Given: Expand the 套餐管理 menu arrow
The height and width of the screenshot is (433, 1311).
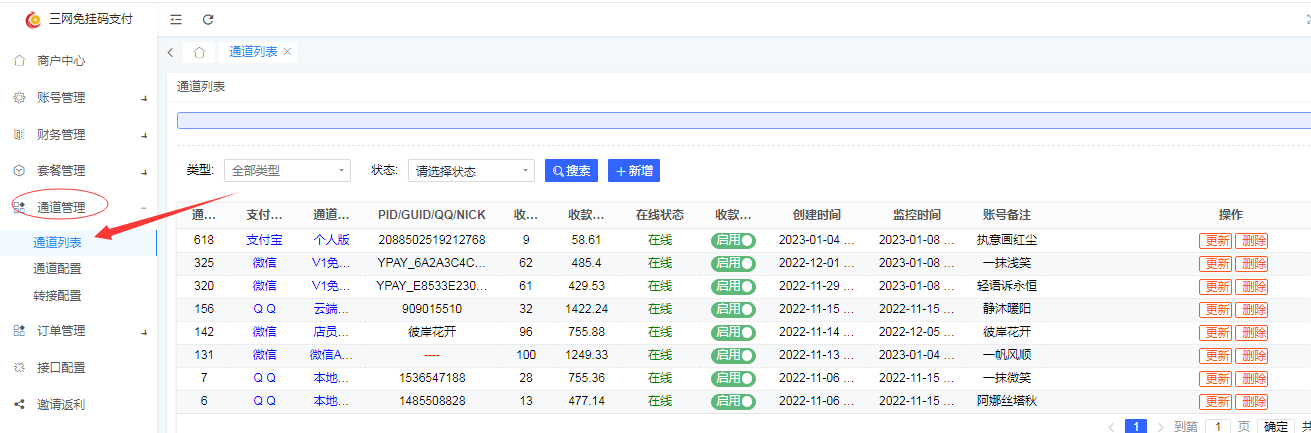Looking at the screenshot, I should [144, 172].
